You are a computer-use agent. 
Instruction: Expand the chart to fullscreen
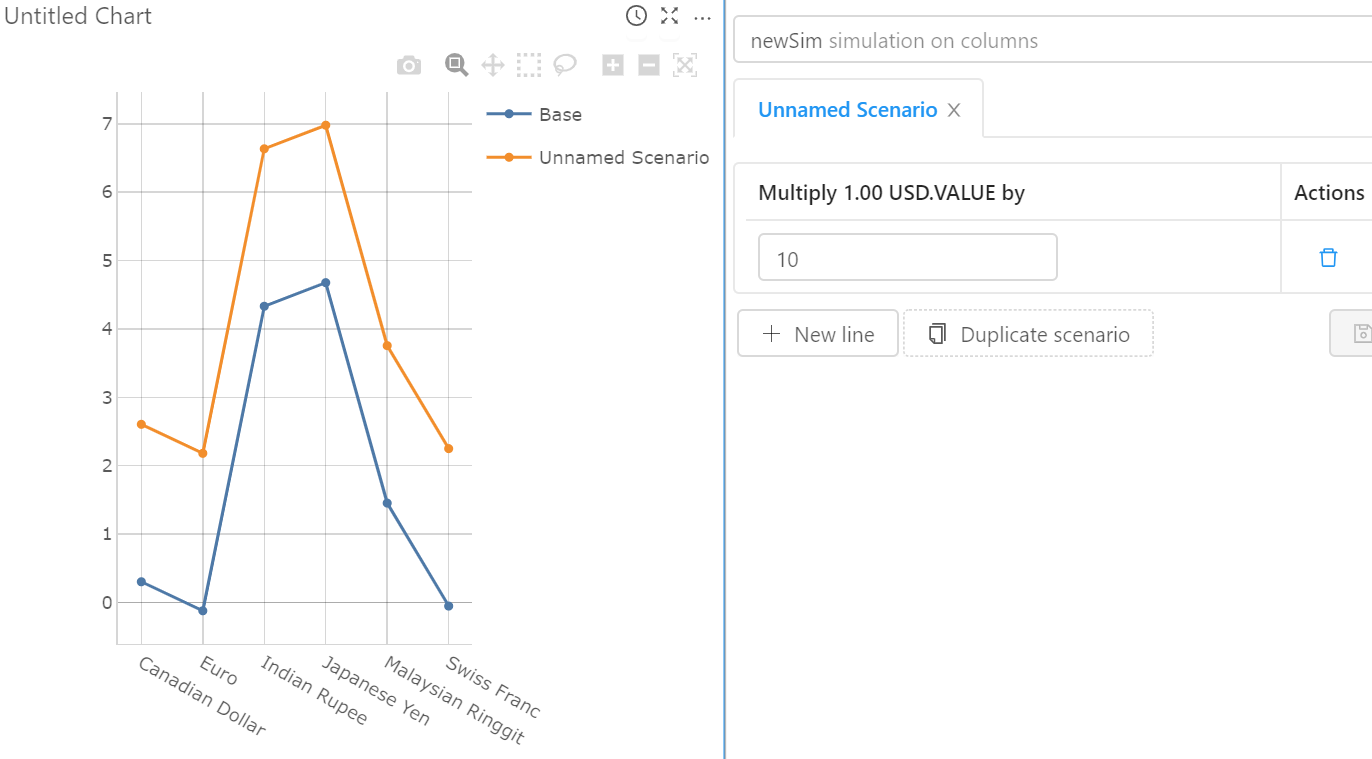668,16
